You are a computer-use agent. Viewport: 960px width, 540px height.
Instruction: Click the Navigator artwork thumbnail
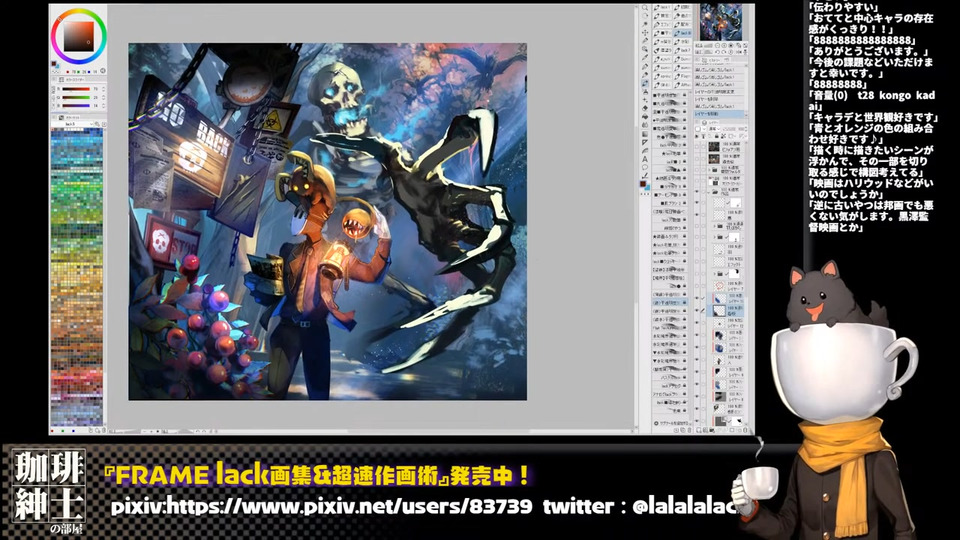click(721, 21)
